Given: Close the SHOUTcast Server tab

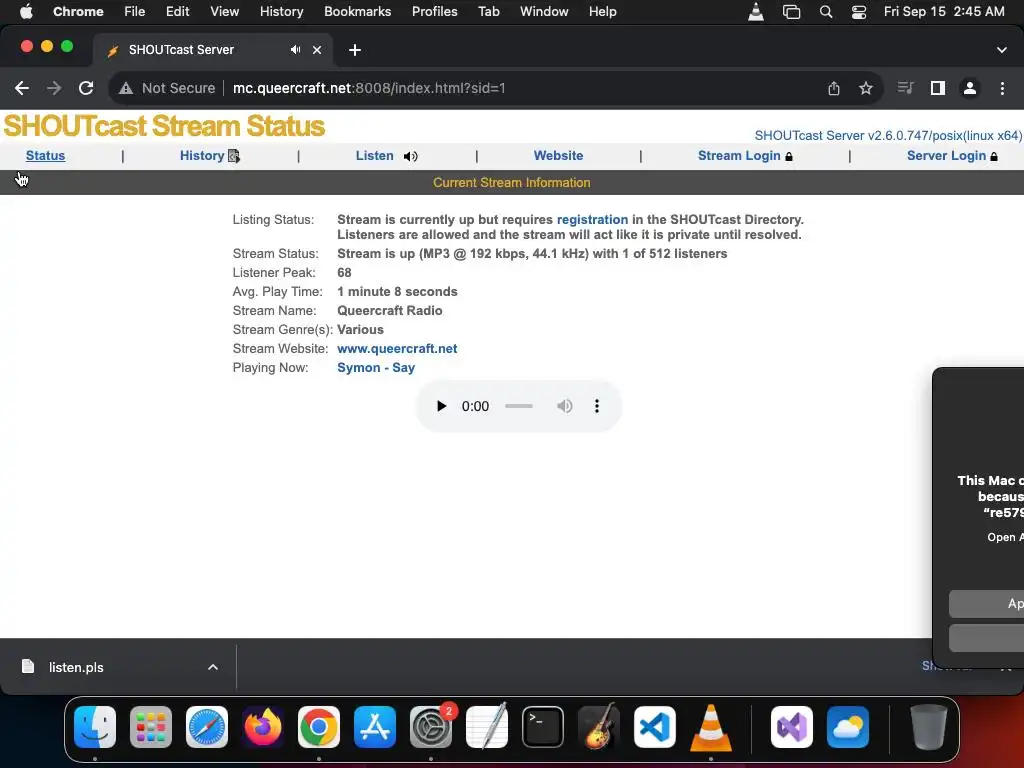Looking at the screenshot, I should [317, 50].
